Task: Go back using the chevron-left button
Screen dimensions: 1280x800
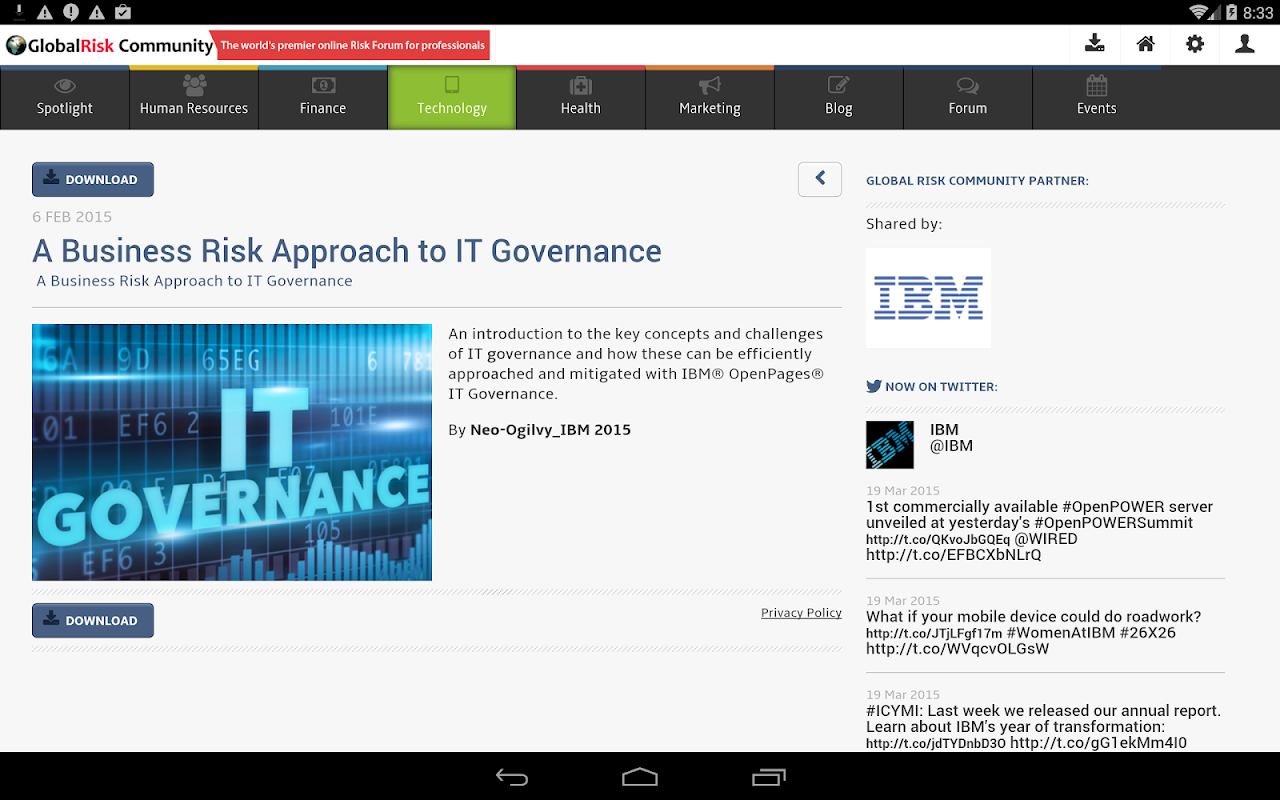Action: pyautogui.click(x=820, y=179)
